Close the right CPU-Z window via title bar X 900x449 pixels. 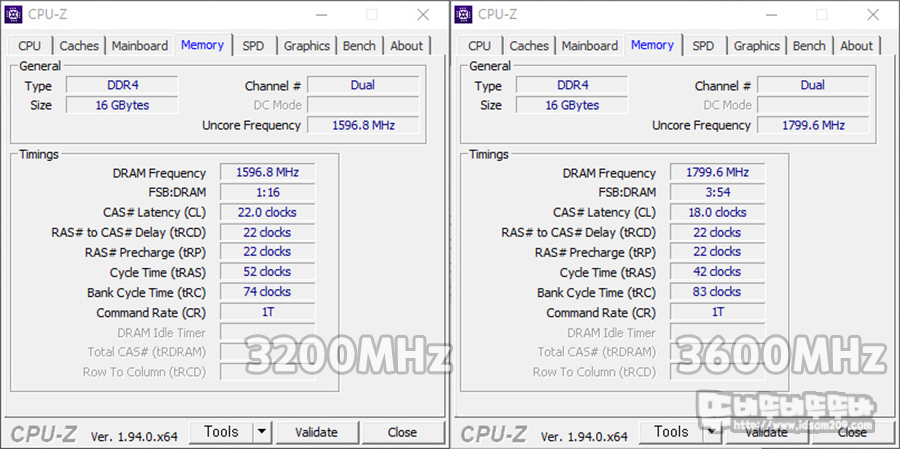pyautogui.click(x=873, y=15)
